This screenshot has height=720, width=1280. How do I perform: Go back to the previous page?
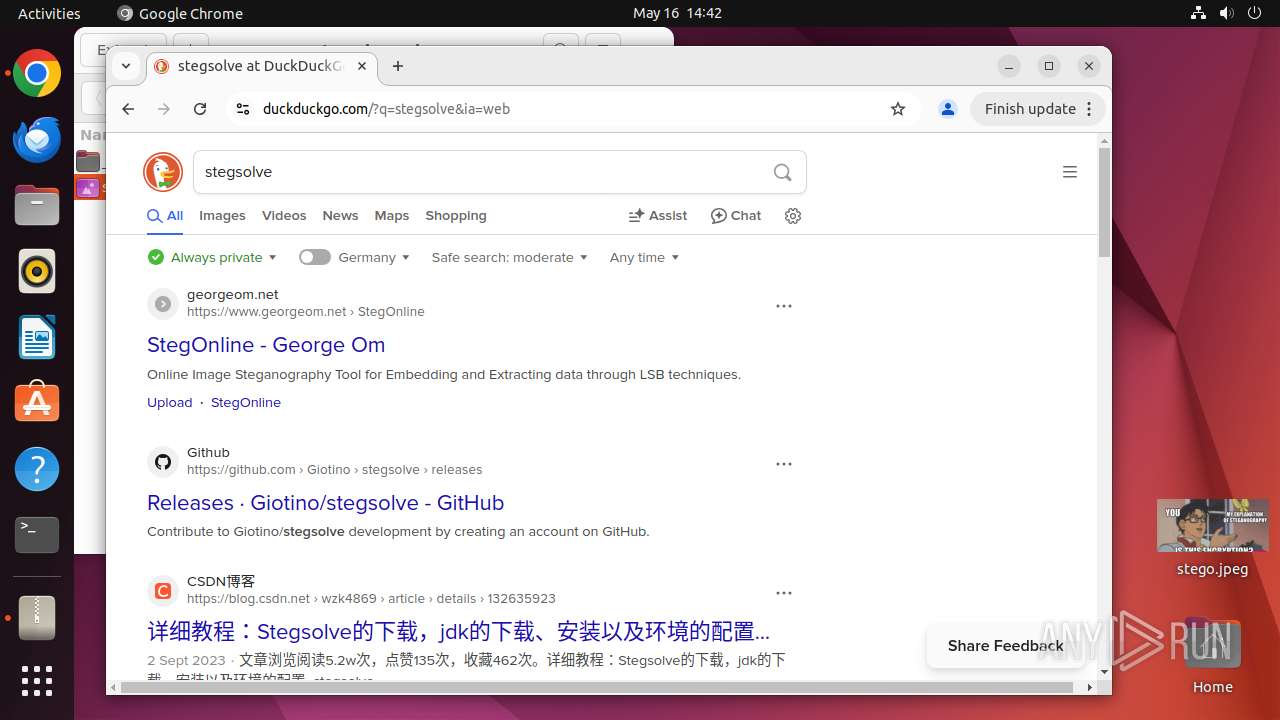coord(128,109)
